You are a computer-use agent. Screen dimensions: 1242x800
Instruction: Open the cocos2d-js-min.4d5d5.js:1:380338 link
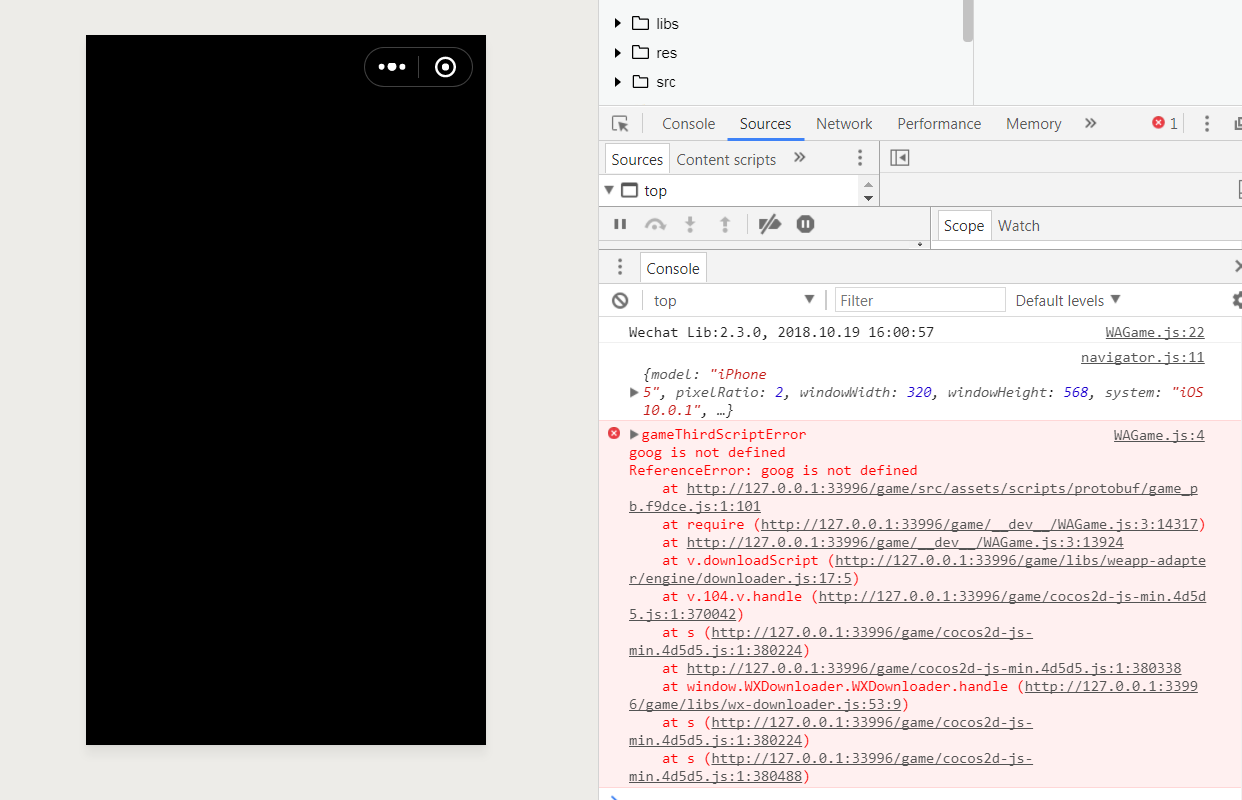click(x=934, y=668)
